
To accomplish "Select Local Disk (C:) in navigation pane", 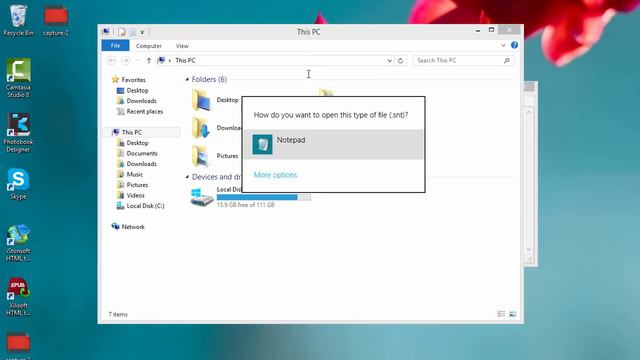I will [x=145, y=206].
